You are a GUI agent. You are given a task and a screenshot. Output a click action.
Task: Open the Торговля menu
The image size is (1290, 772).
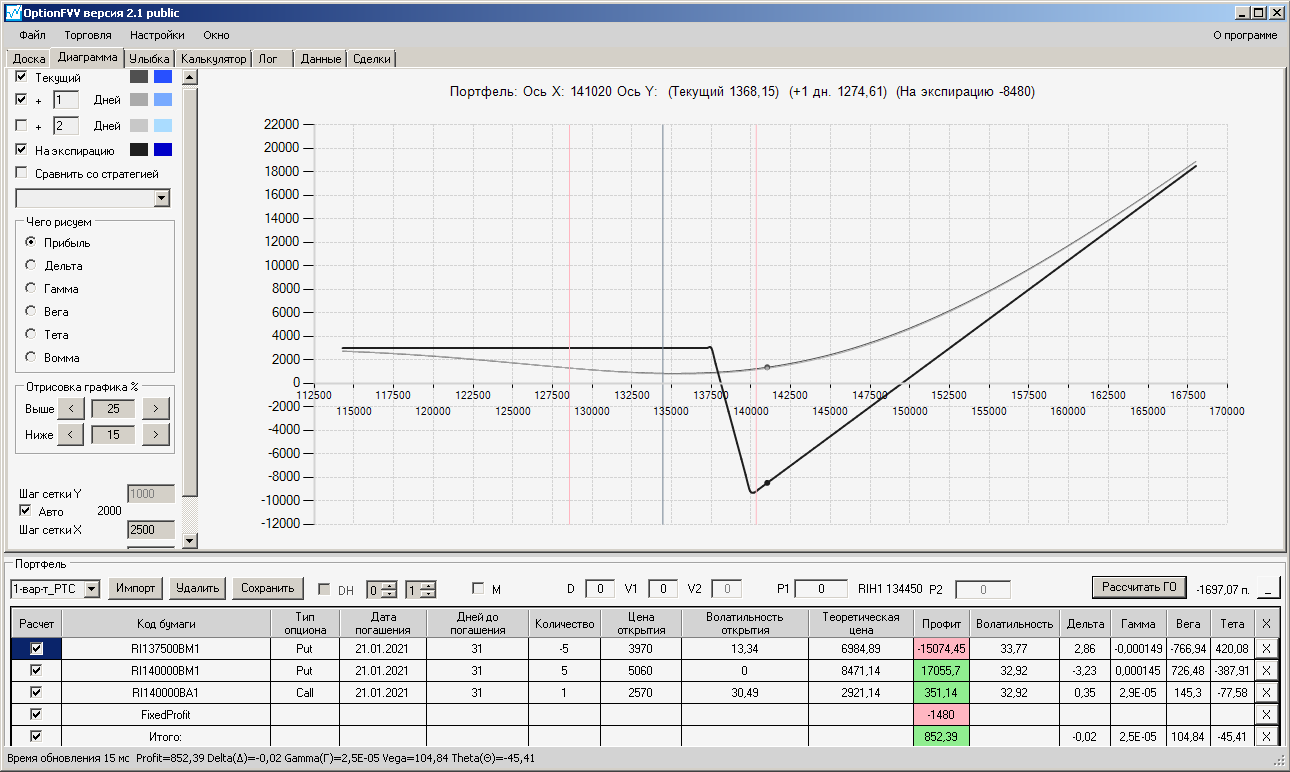(88, 35)
